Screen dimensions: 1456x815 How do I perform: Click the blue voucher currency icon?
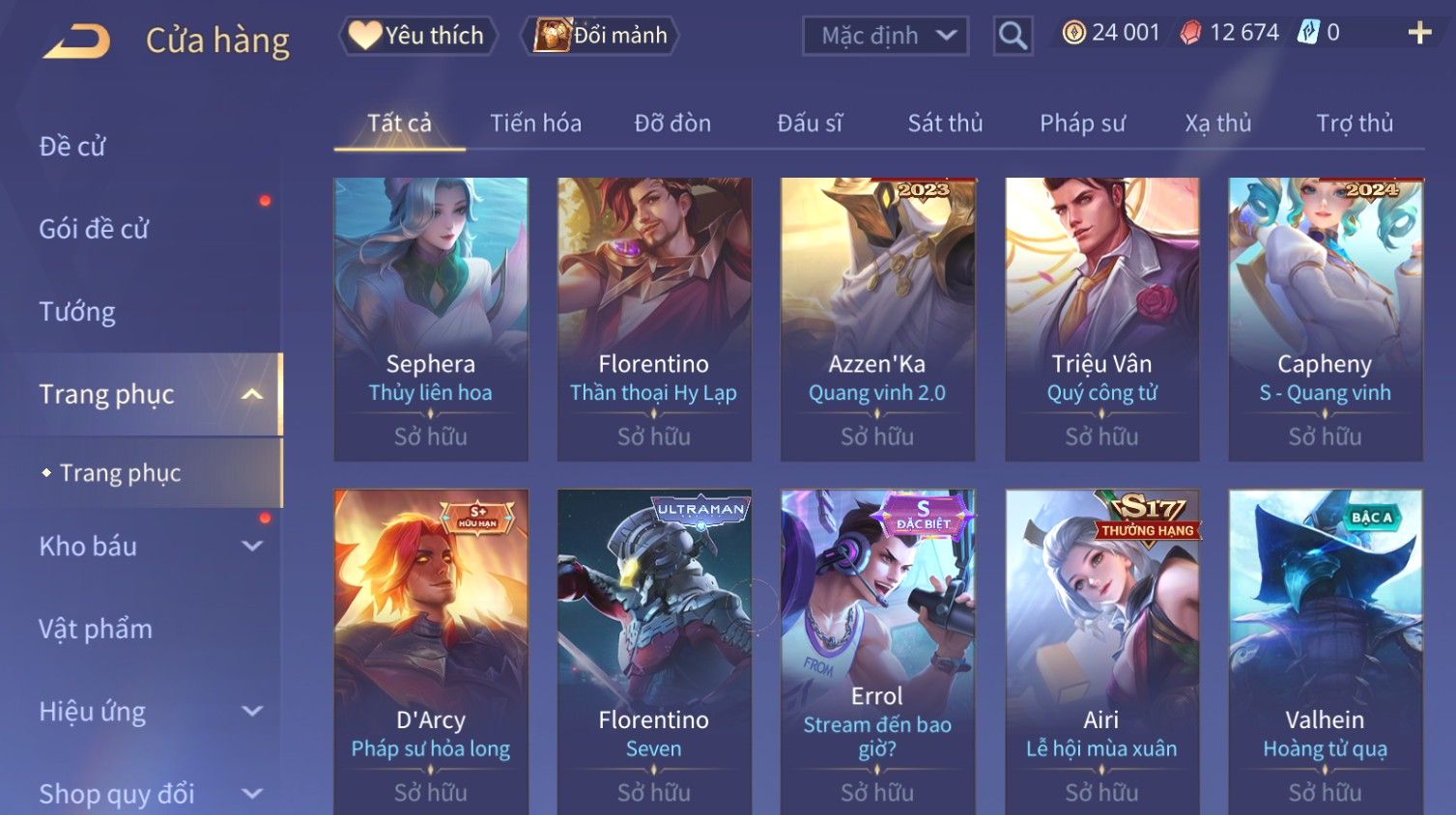[1308, 33]
